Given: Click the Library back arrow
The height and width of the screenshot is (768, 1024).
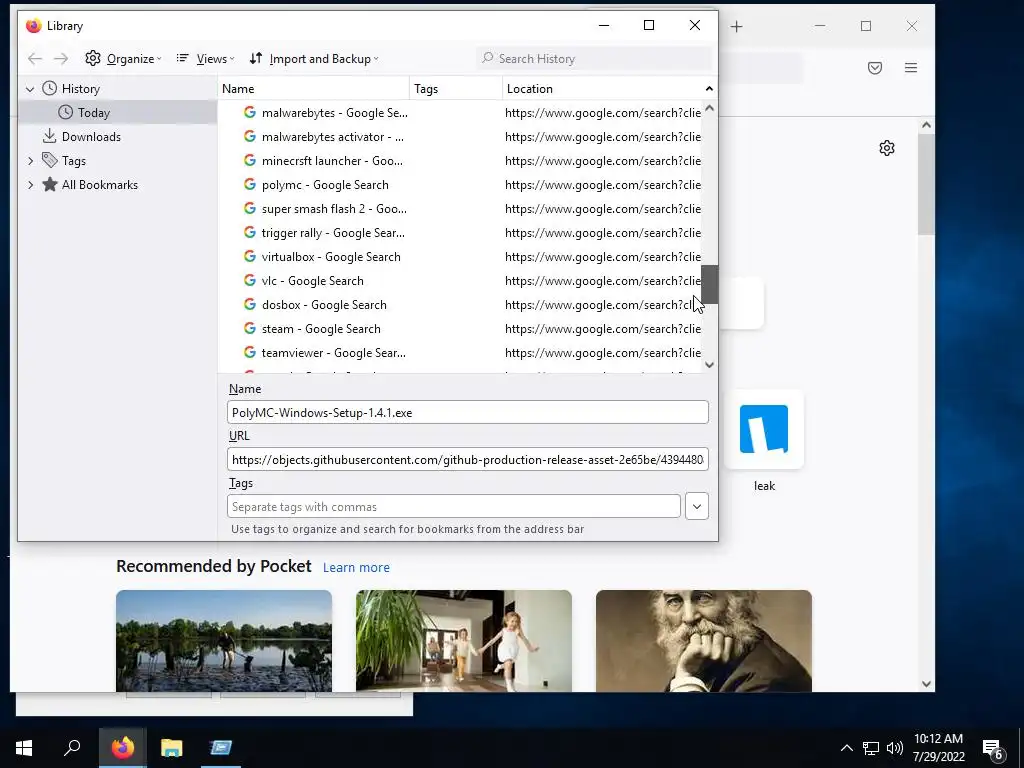Looking at the screenshot, I should [35, 59].
